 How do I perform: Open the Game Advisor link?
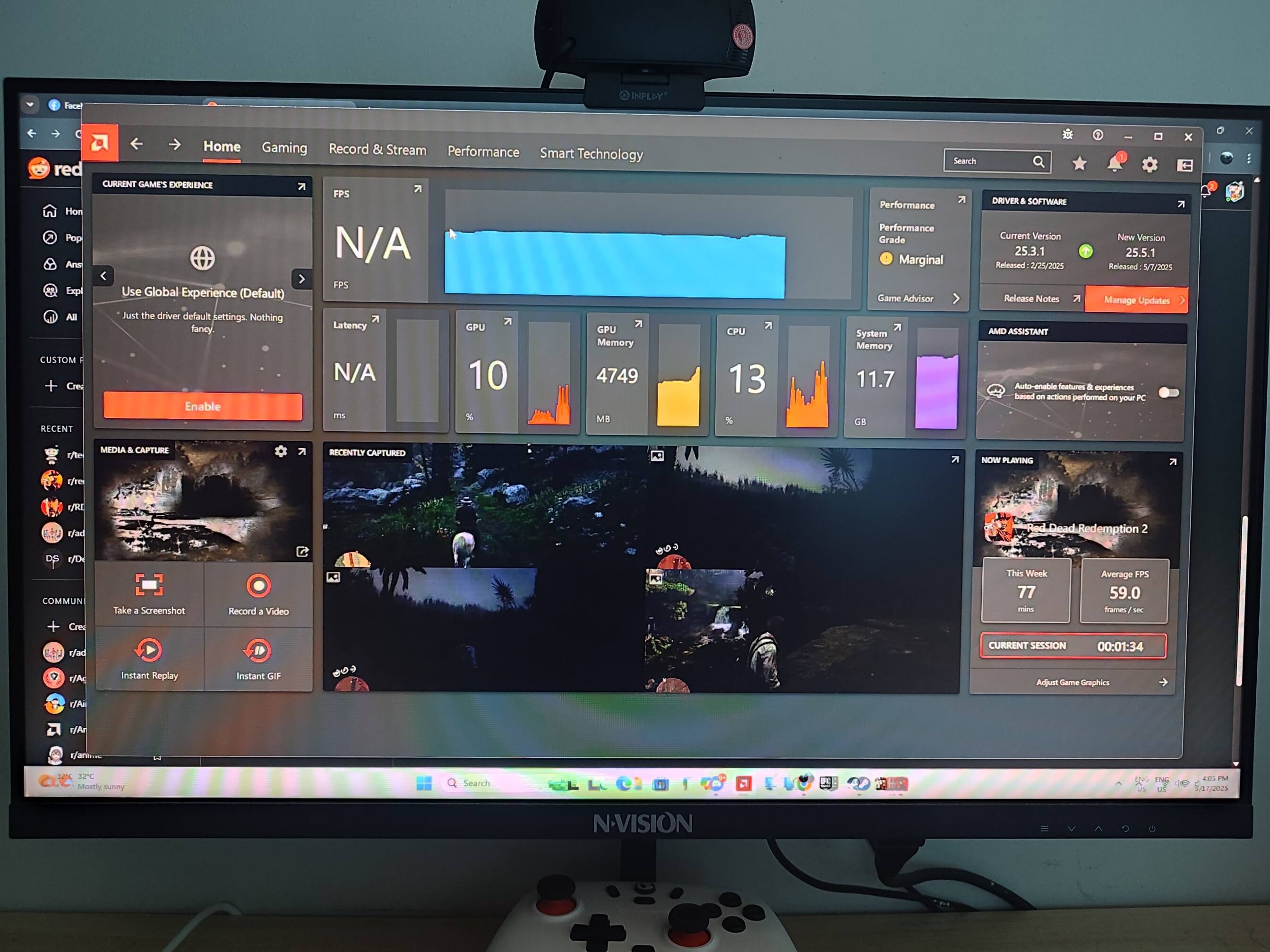[905, 298]
